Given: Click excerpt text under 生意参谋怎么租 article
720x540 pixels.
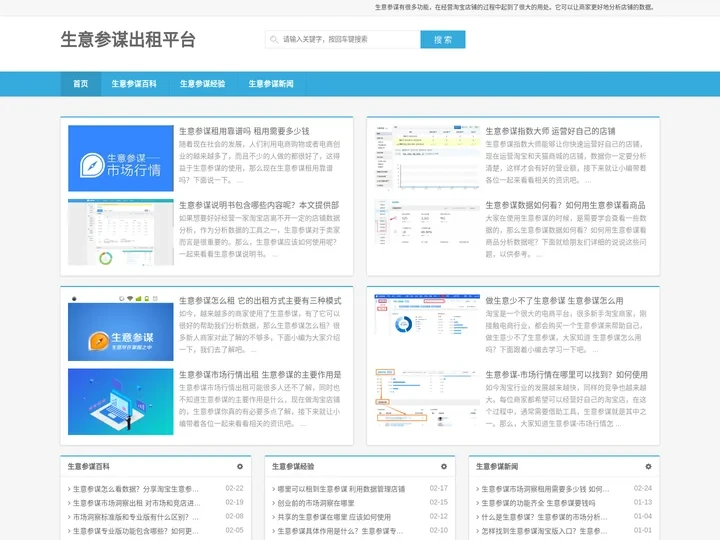Looking at the screenshot, I should [x=259, y=332].
